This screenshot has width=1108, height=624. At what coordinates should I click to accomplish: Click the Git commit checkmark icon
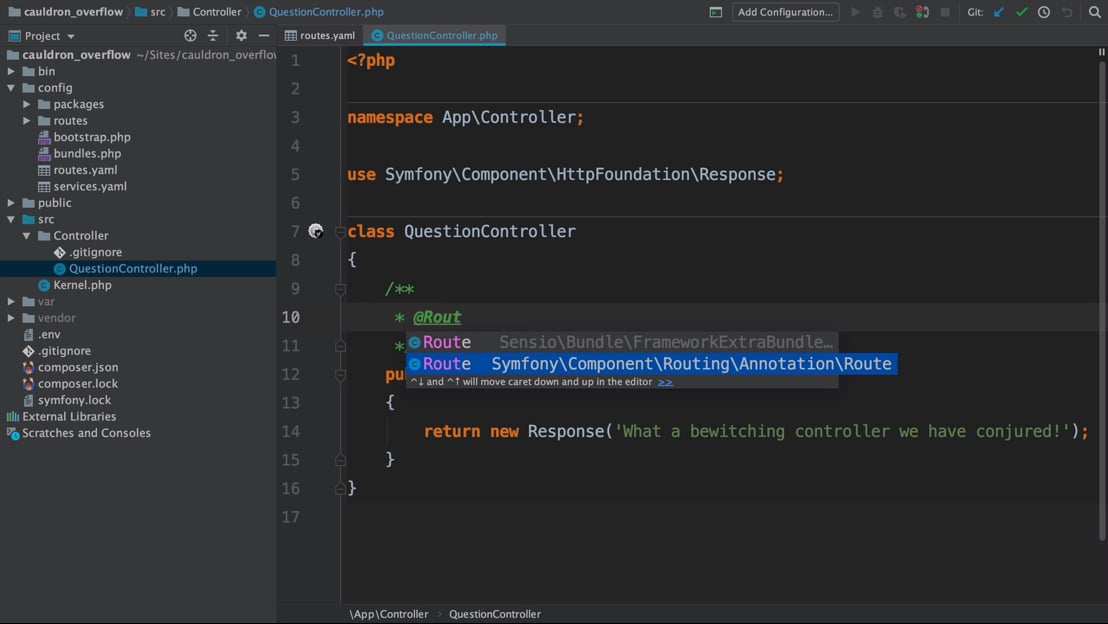pyautogui.click(x=1021, y=12)
